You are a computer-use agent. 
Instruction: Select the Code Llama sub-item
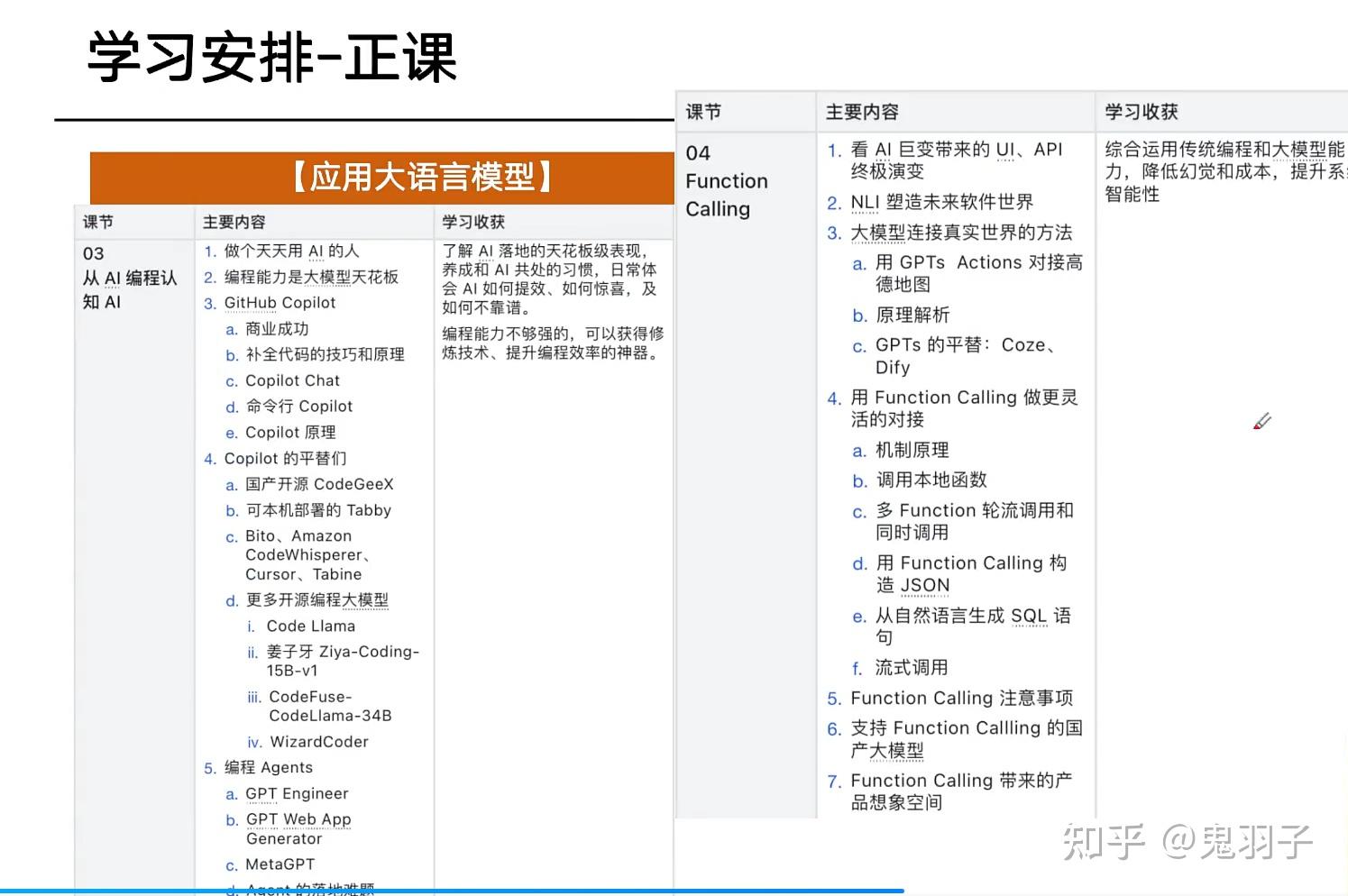[310, 626]
